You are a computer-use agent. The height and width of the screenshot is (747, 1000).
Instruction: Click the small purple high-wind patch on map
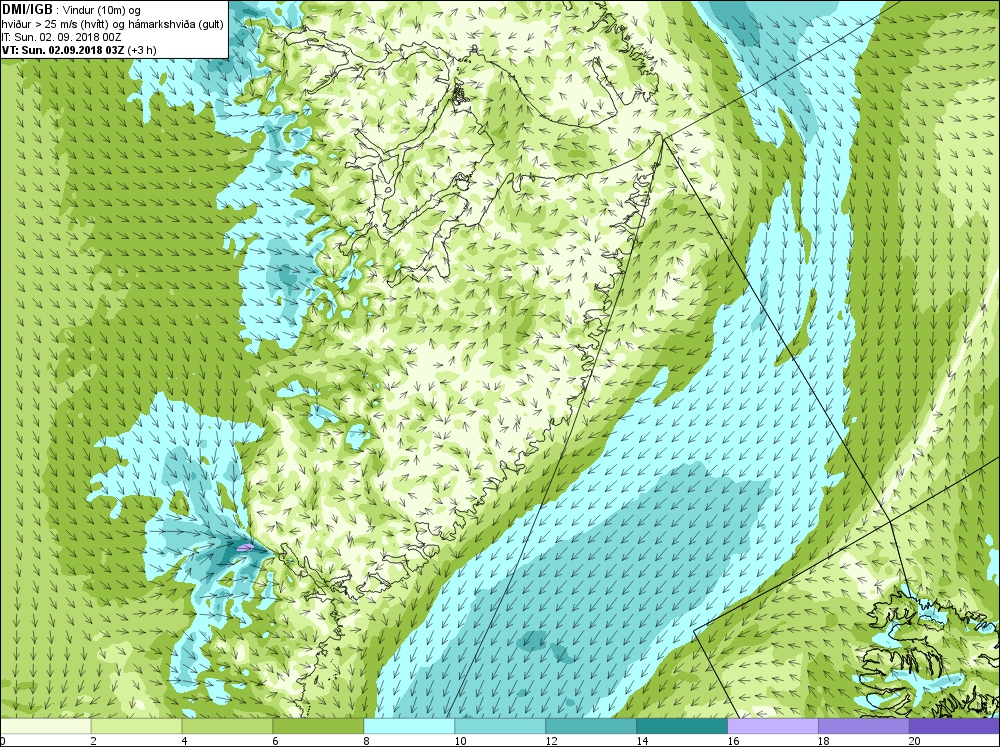(x=245, y=547)
